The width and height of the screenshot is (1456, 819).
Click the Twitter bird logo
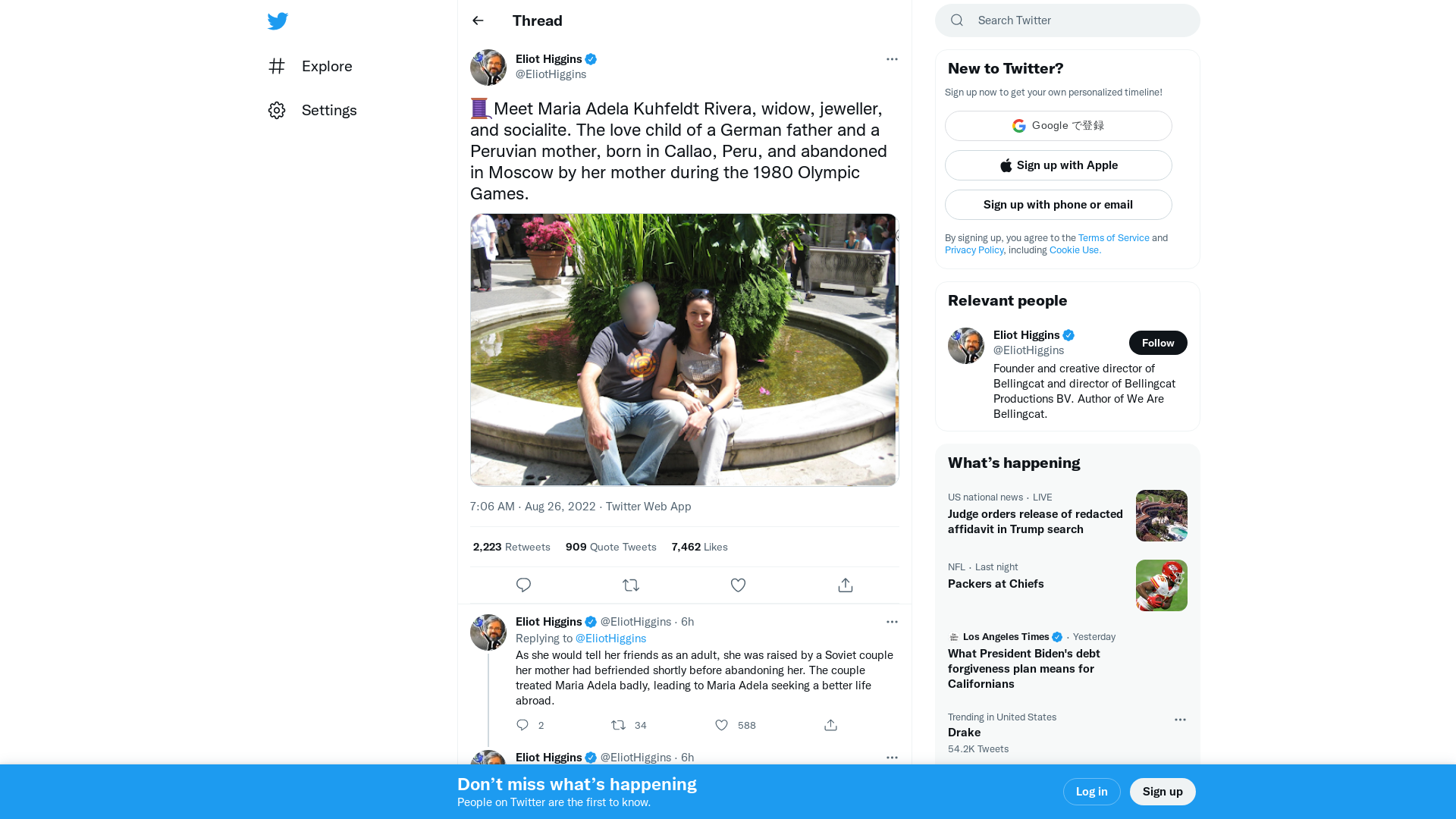[278, 21]
